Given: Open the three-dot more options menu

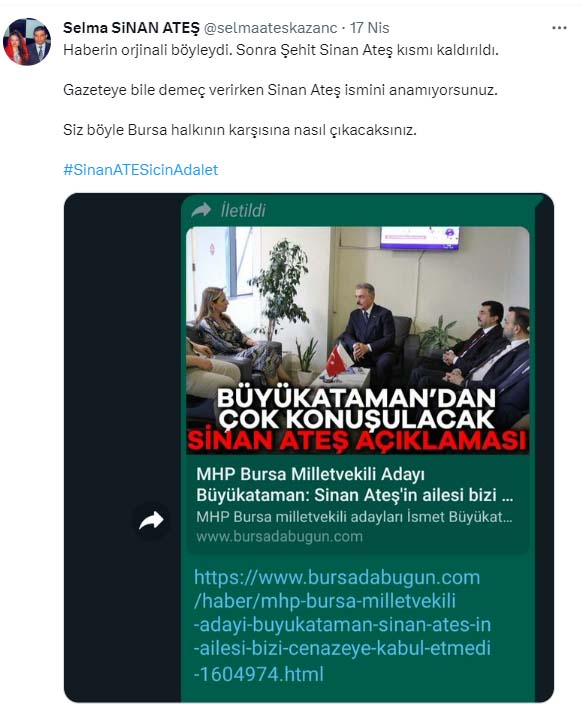Looking at the screenshot, I should (559, 28).
